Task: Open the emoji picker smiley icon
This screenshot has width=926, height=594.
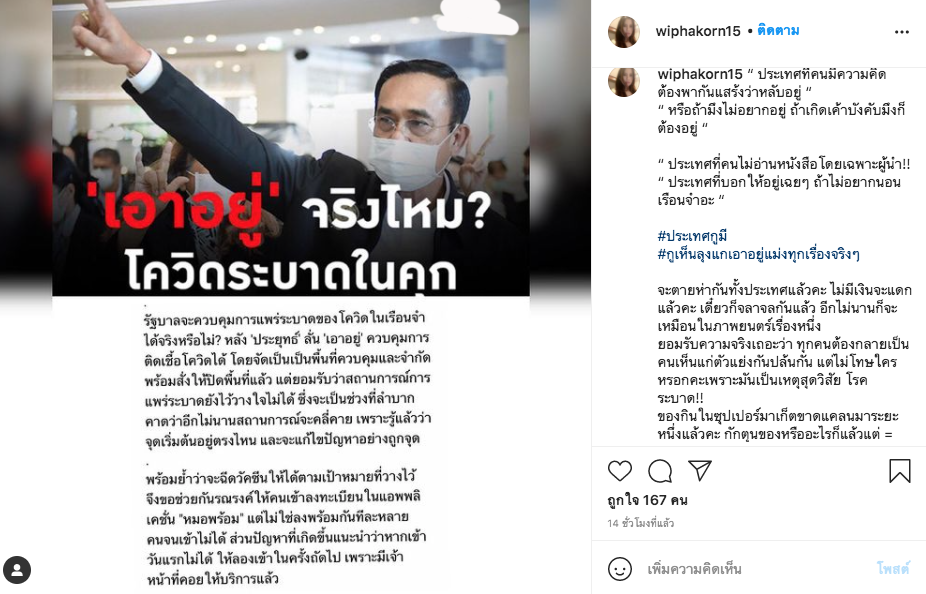Action: point(619,569)
